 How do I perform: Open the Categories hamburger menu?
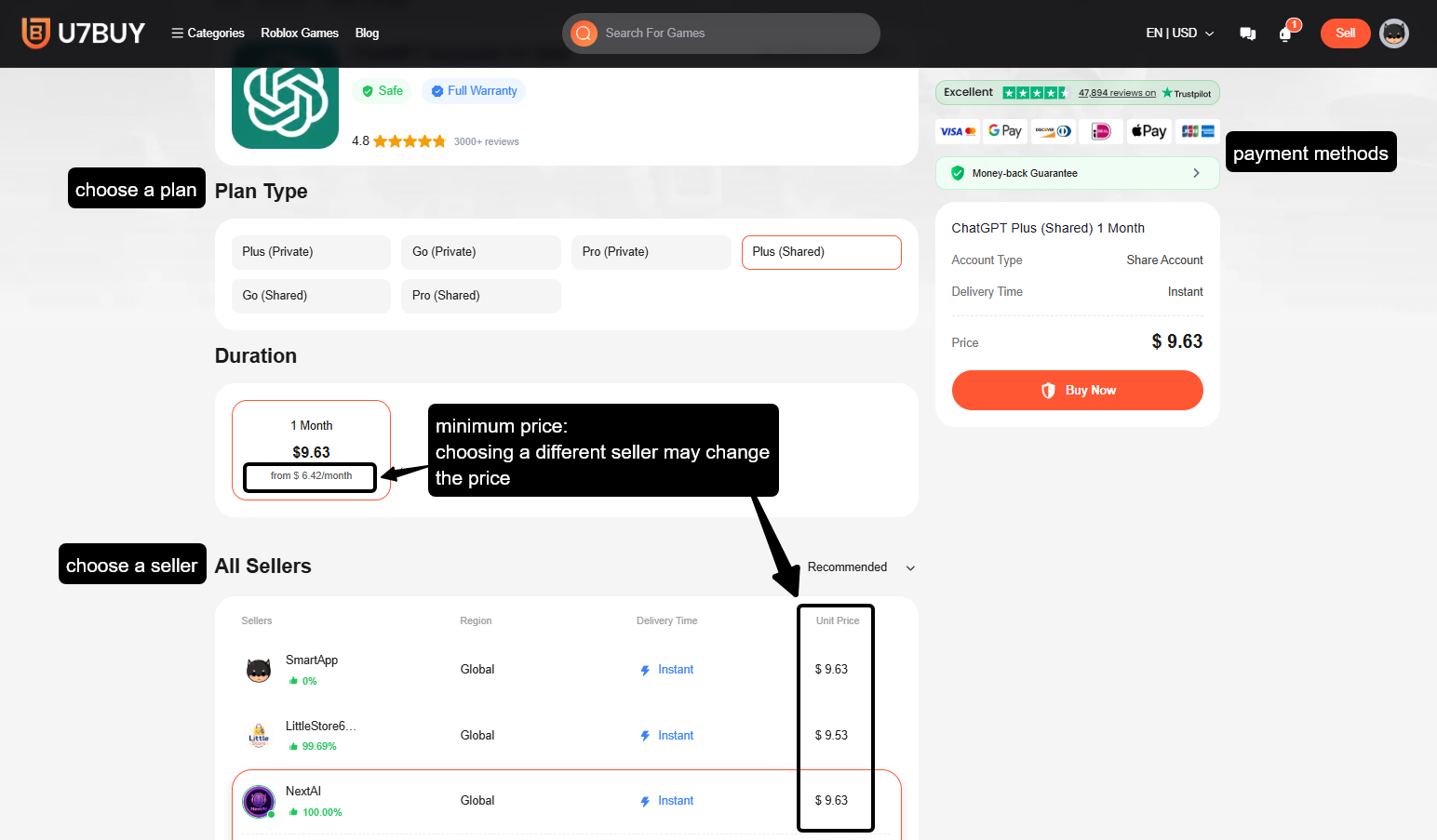pos(208,33)
